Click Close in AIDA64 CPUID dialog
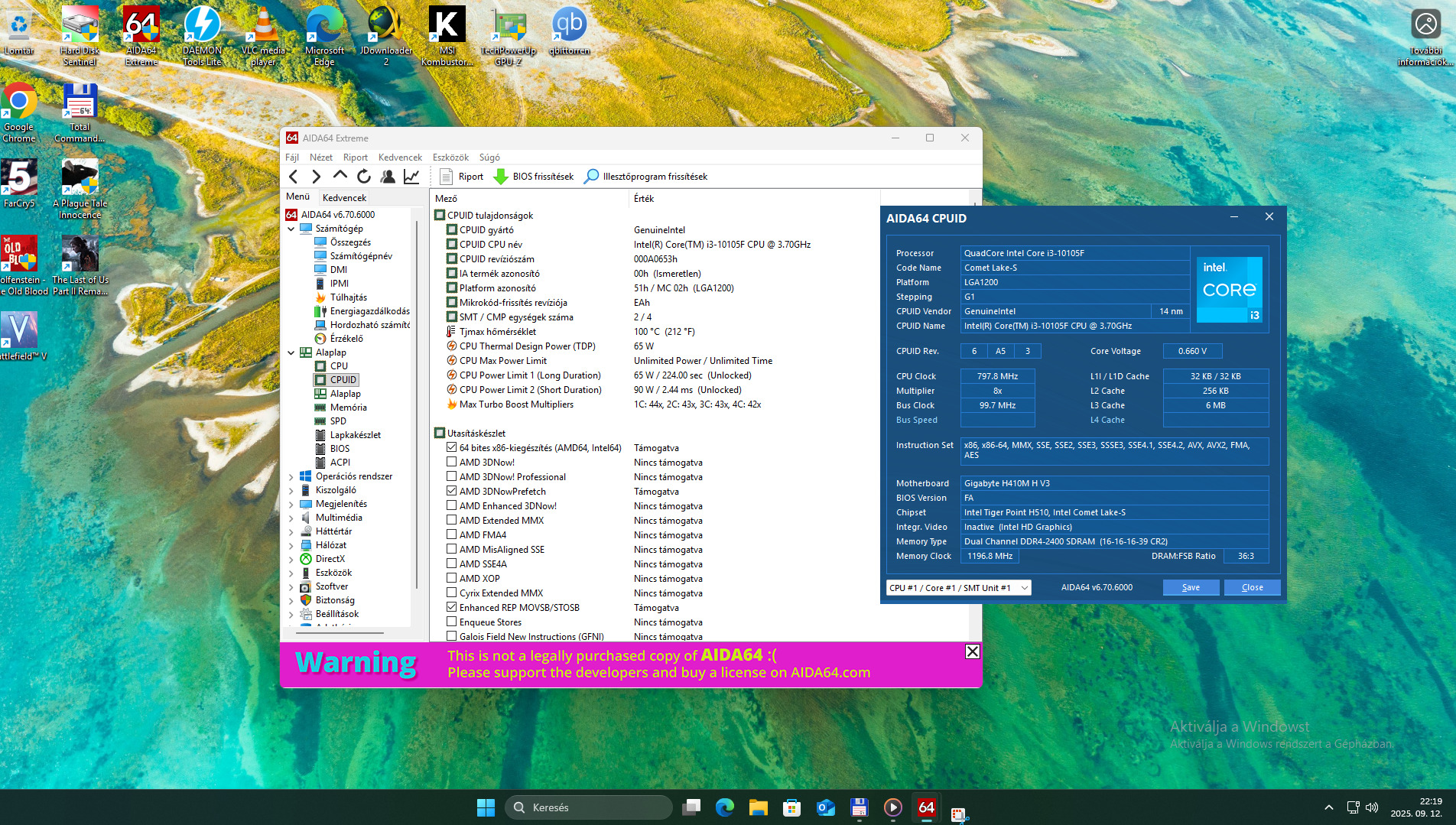Screen dimensions: 1456x825 point(1252,587)
